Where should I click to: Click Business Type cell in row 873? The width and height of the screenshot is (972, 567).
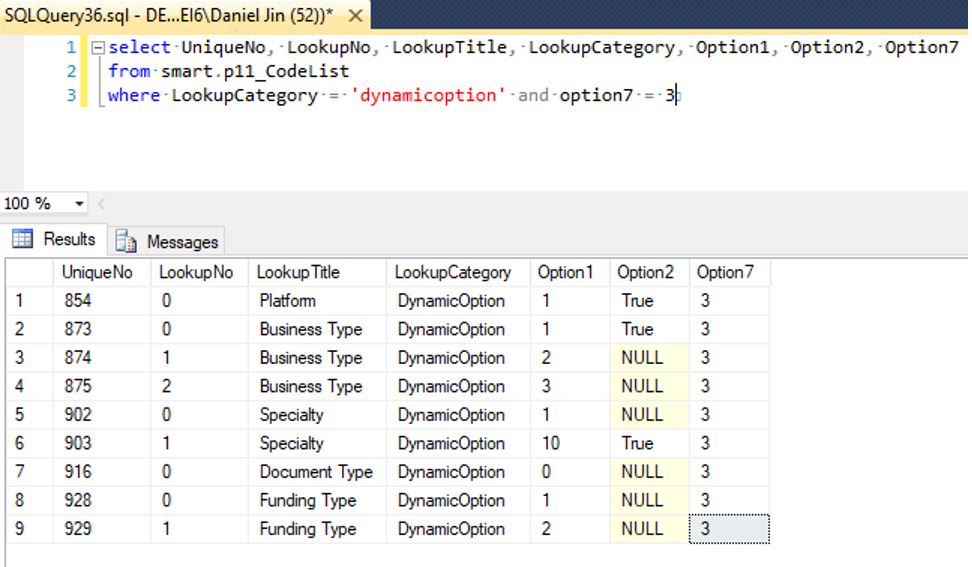click(x=317, y=329)
